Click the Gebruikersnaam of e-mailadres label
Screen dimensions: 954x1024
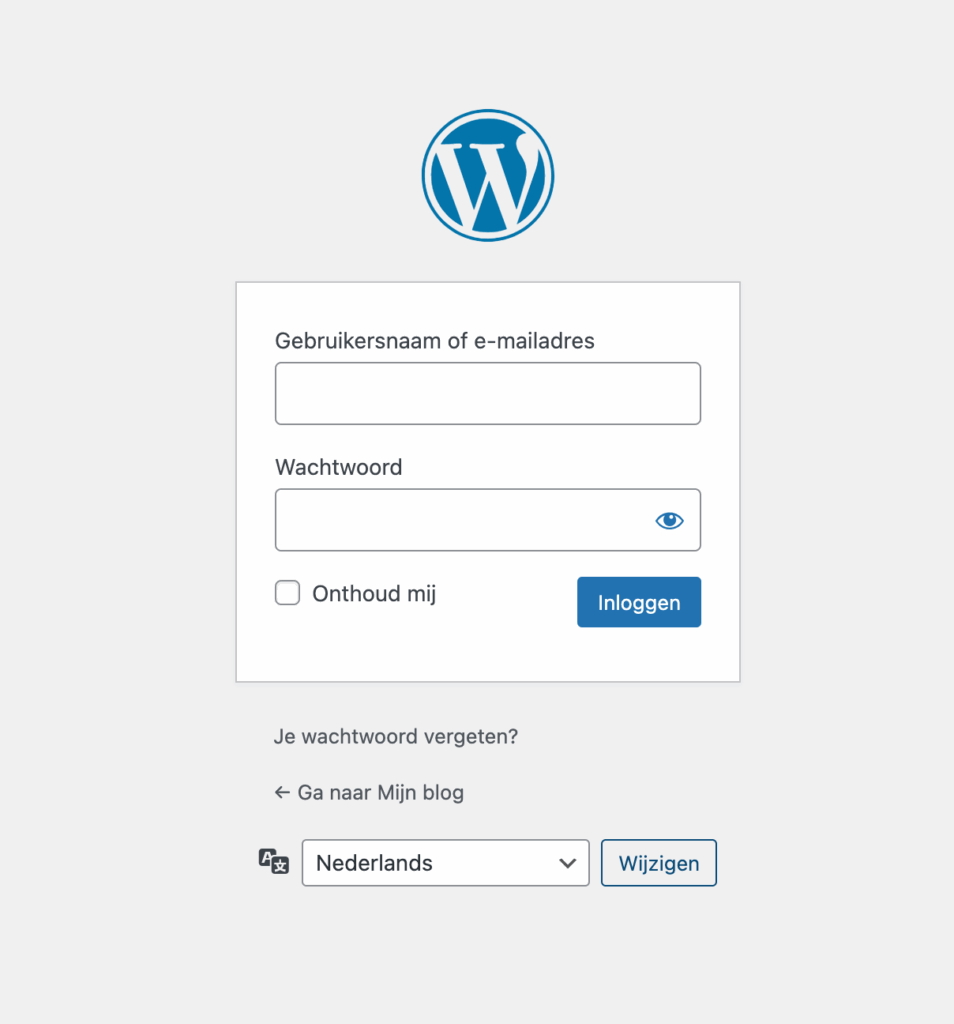point(435,341)
